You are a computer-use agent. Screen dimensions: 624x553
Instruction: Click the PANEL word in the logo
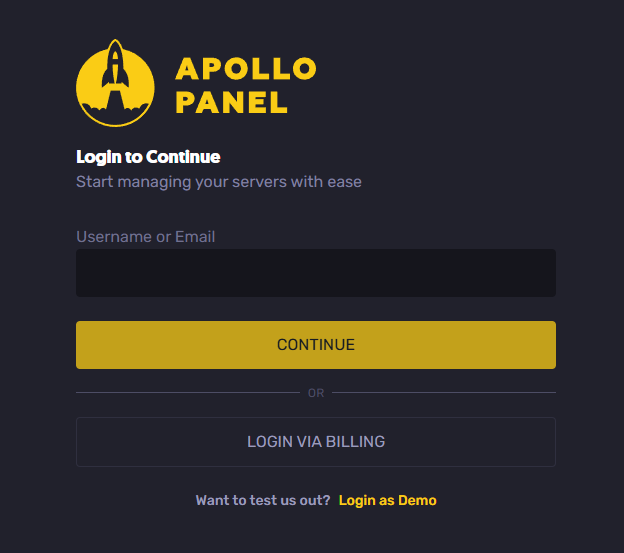[x=231, y=103]
